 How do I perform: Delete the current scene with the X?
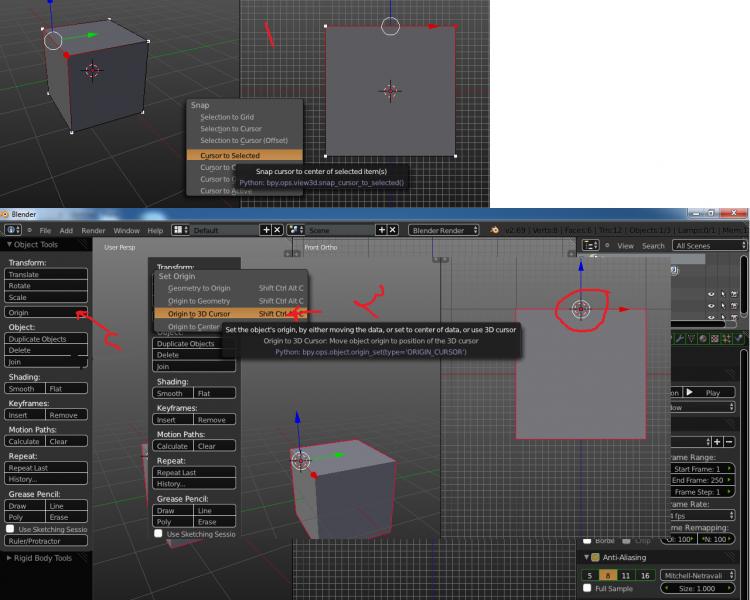393,230
